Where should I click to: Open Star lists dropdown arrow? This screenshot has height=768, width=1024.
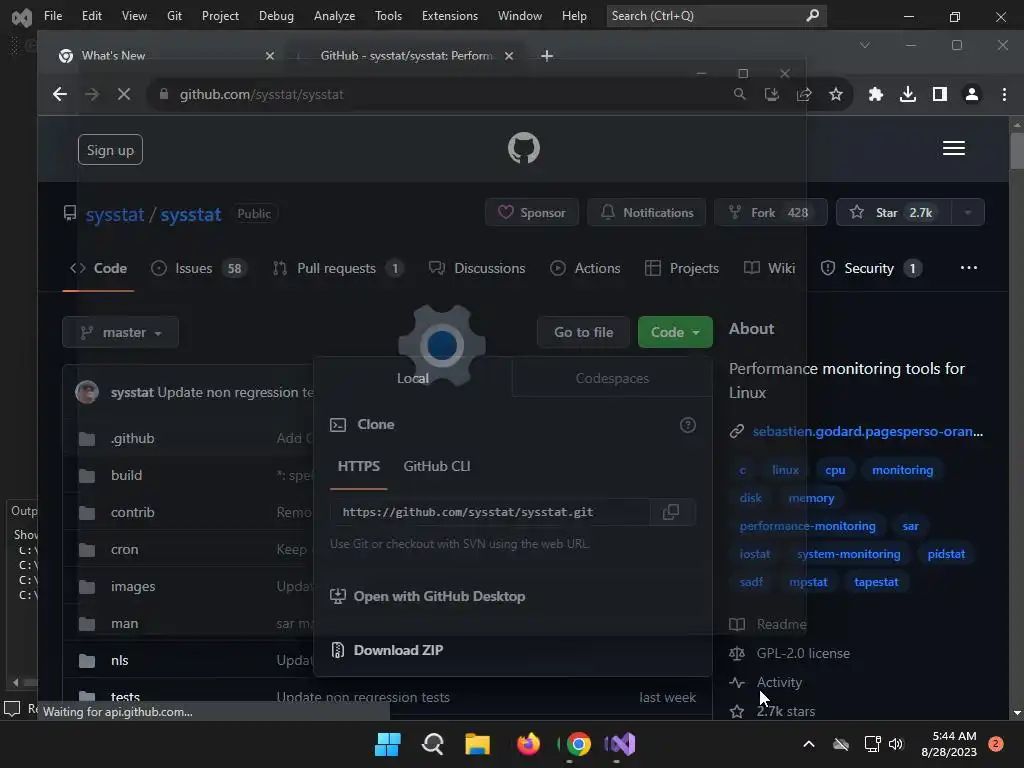pos(968,212)
